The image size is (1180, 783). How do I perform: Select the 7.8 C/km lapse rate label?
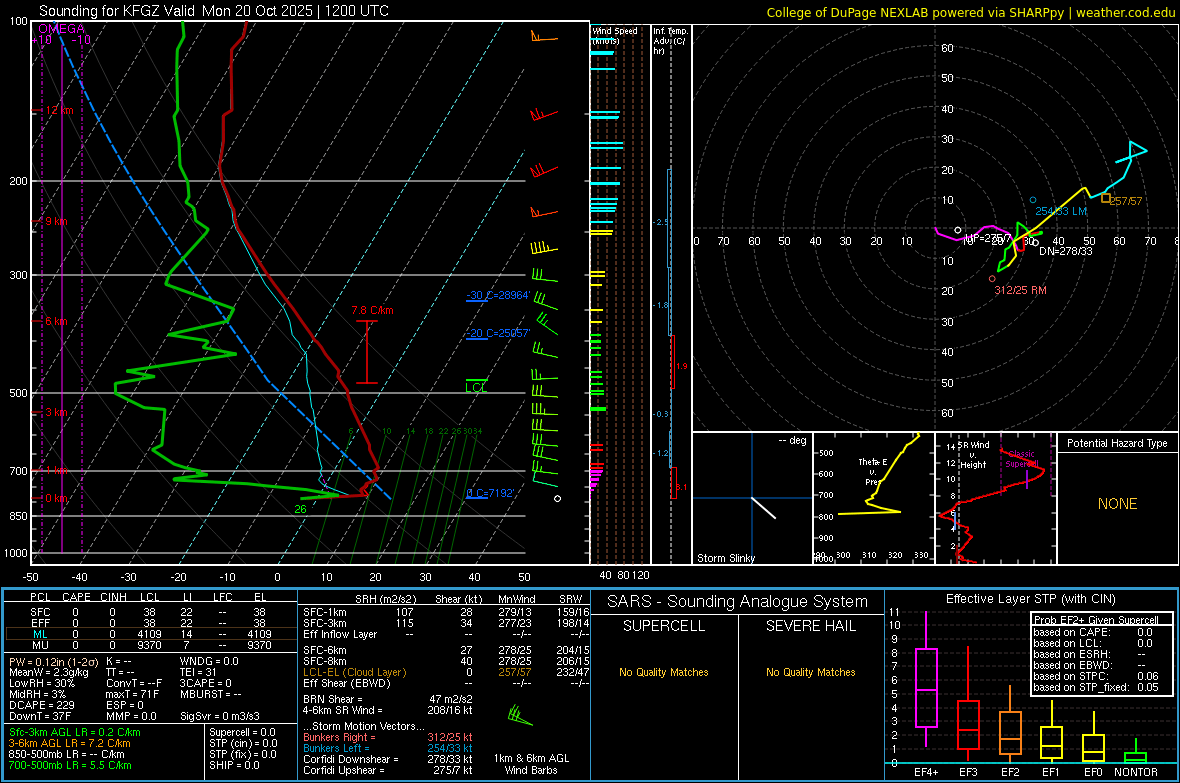click(x=373, y=310)
